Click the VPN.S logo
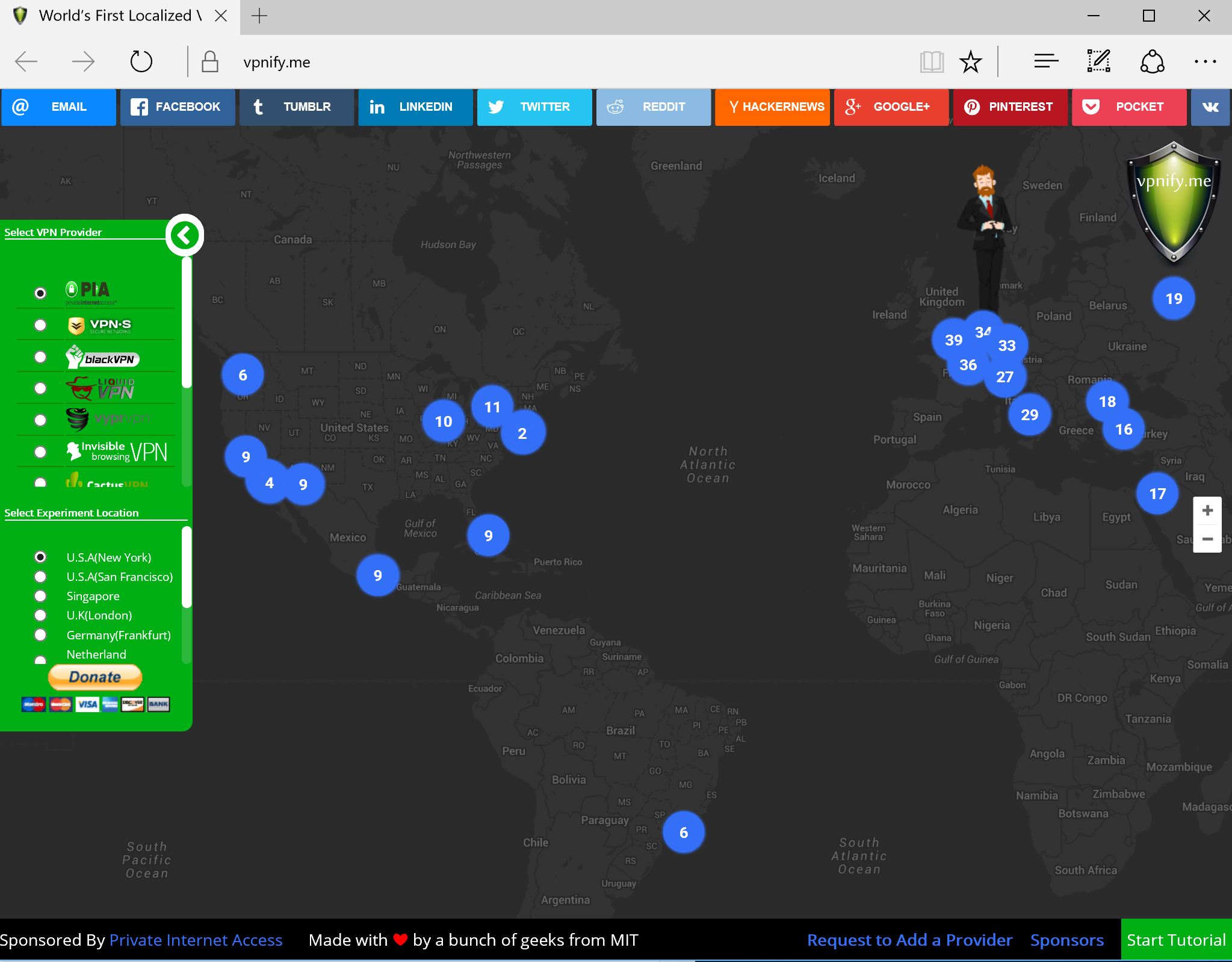Image resolution: width=1232 pixels, height=962 pixels. [99, 326]
